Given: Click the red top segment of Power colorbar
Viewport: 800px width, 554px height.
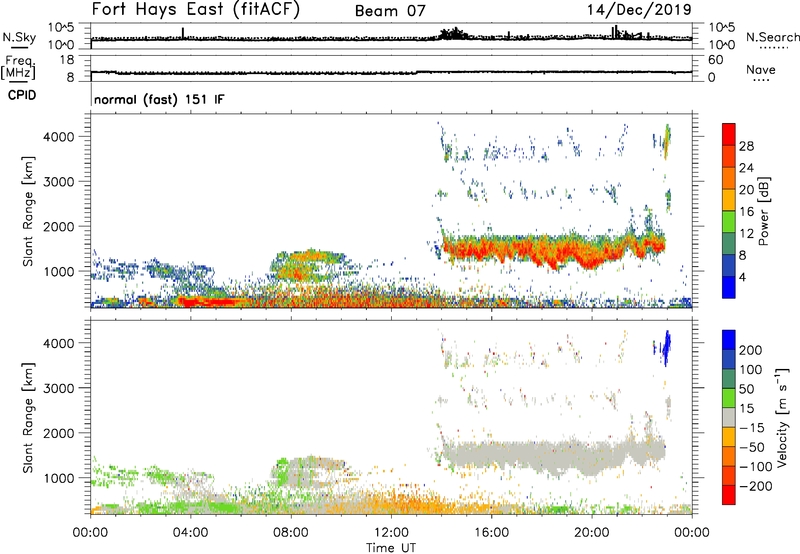Looking at the screenshot, I should click(x=729, y=134).
